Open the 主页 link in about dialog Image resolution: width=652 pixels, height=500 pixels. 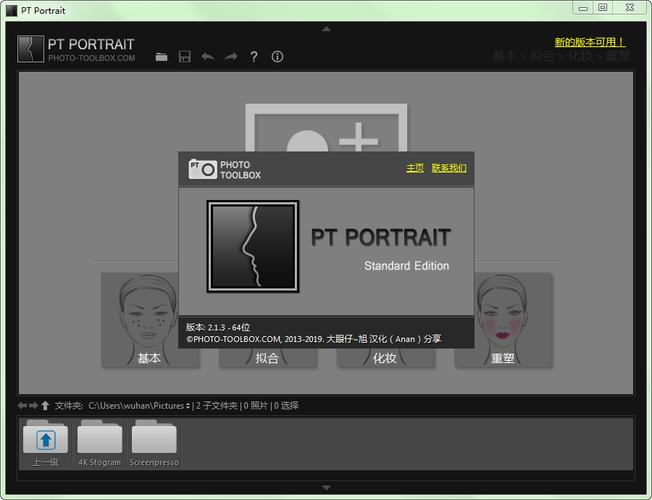pyautogui.click(x=415, y=168)
